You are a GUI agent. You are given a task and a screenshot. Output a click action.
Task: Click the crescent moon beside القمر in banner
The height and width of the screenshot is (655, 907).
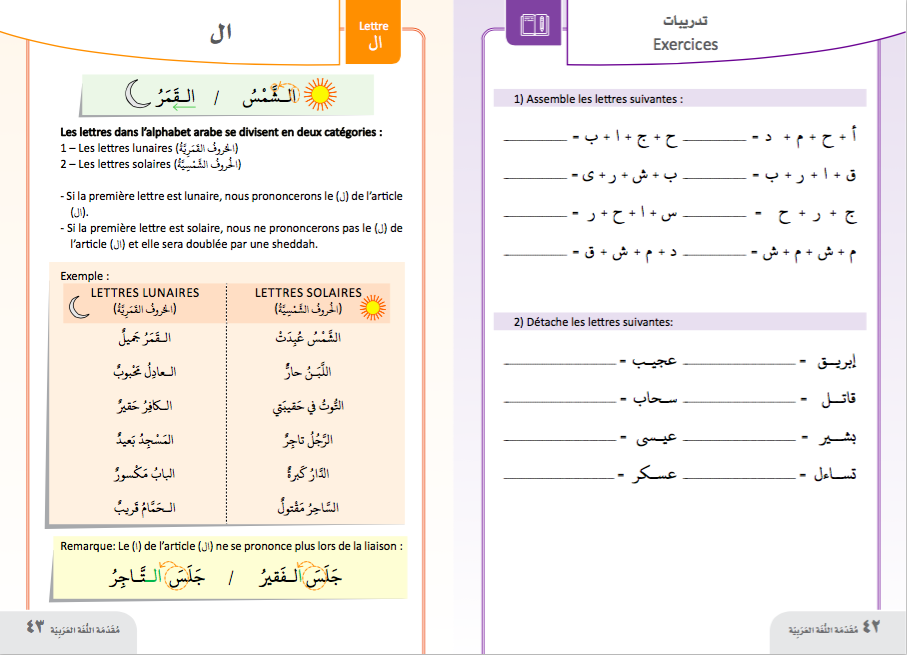pos(138,94)
